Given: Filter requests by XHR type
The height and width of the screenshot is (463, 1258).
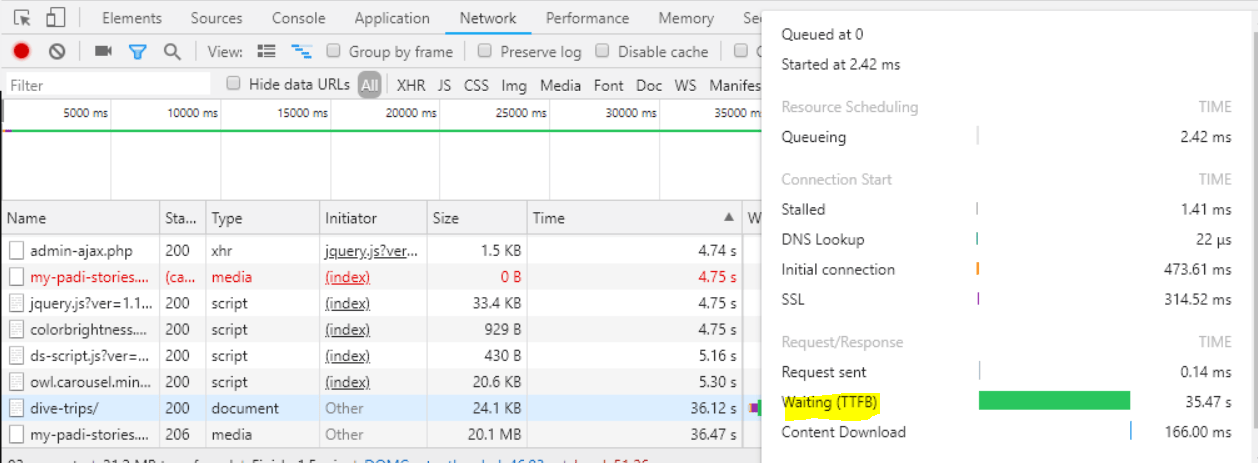Looking at the screenshot, I should 411,85.
